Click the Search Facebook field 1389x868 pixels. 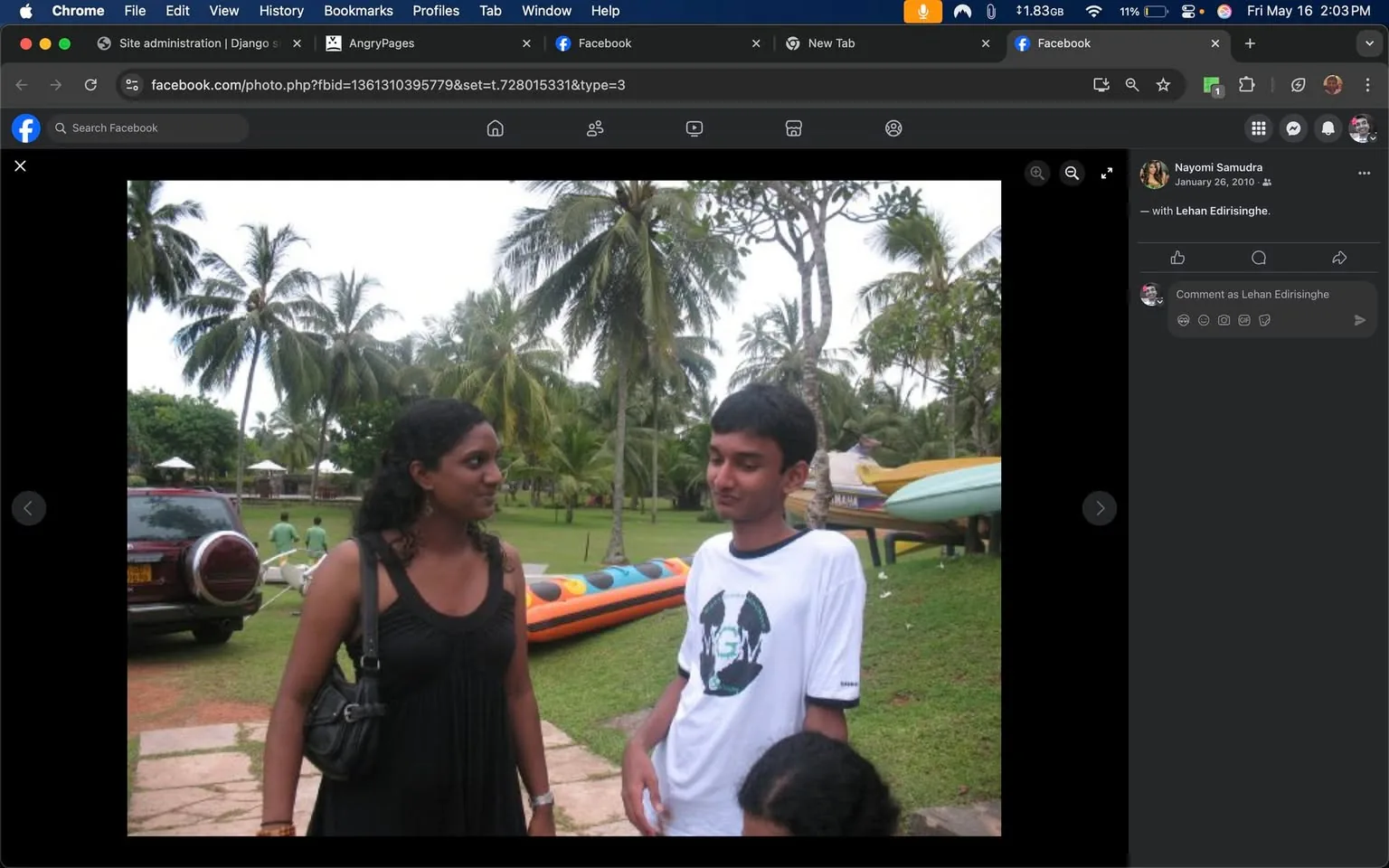point(149,128)
